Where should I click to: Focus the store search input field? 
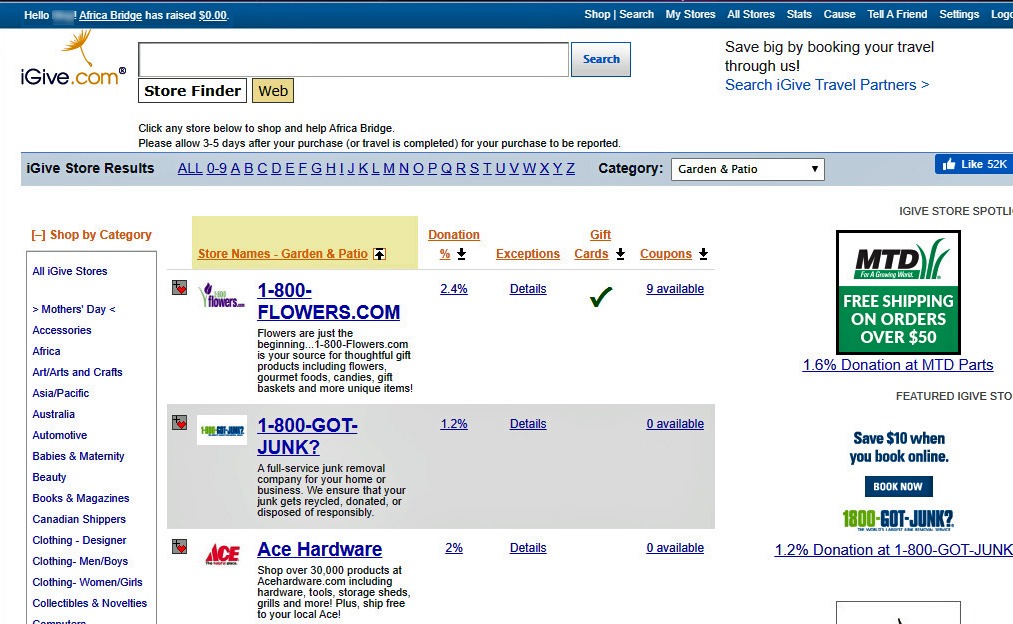353,59
